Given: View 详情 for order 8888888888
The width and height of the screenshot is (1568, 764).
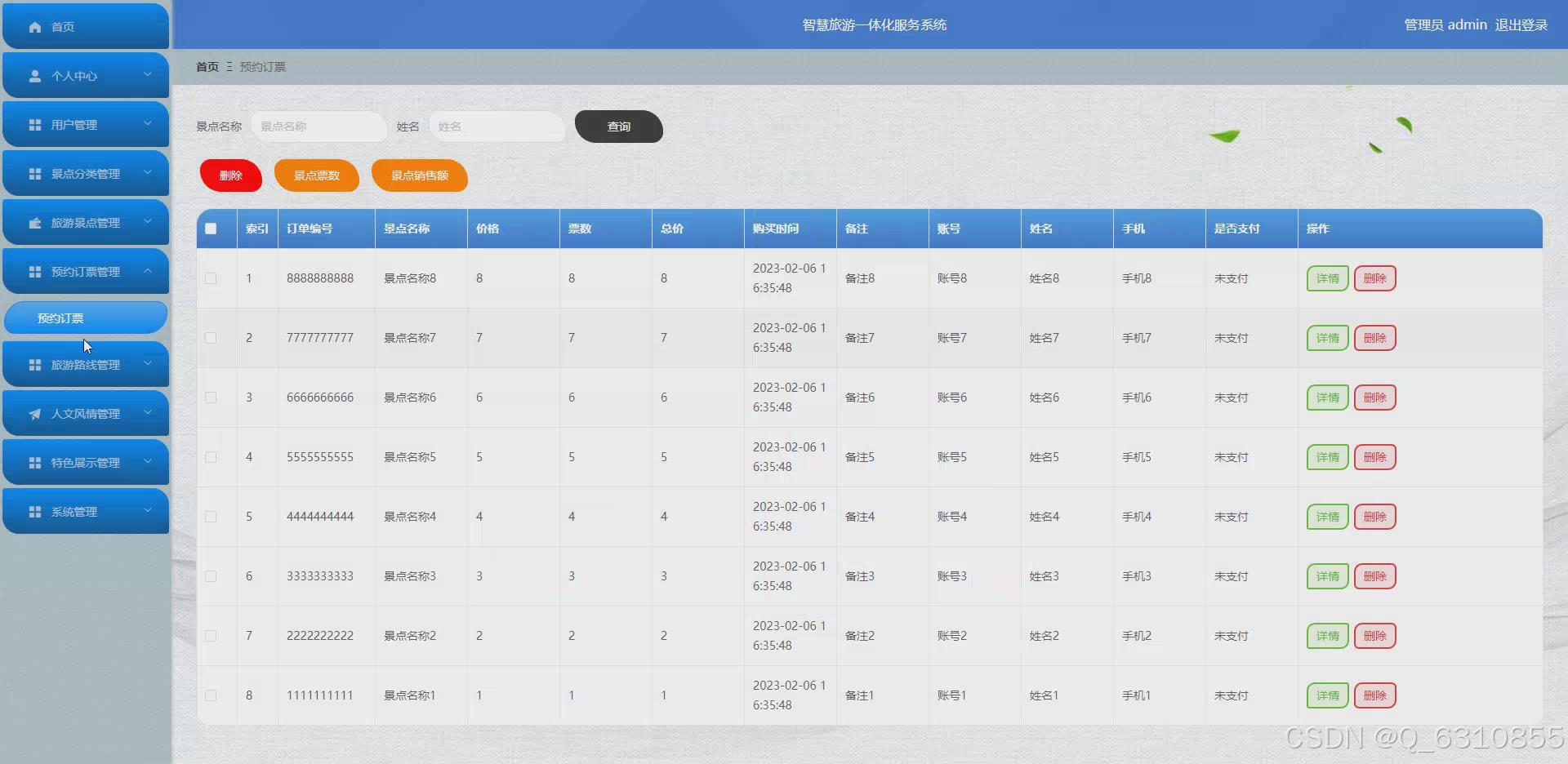Looking at the screenshot, I should point(1328,278).
